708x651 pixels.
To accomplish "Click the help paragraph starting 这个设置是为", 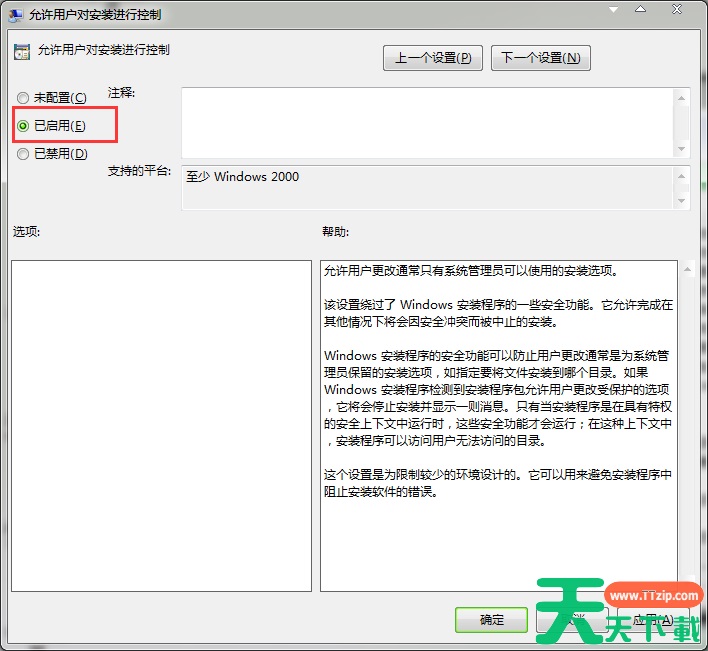I will tap(498, 483).
